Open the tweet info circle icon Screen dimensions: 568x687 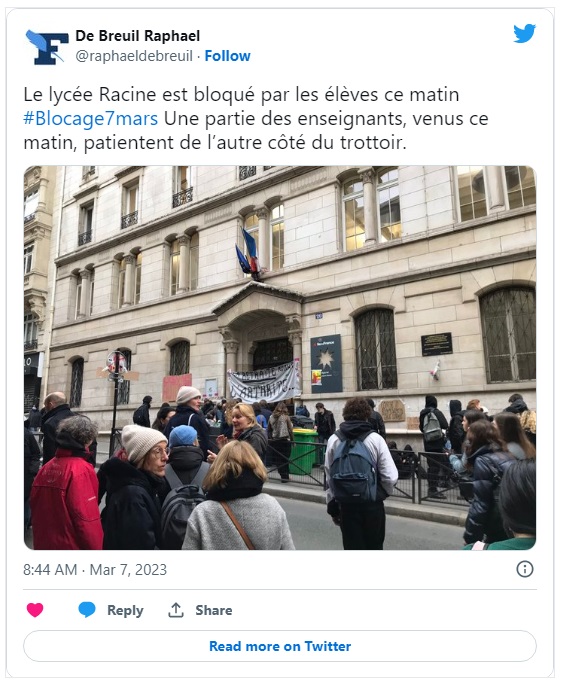pyautogui.click(x=525, y=569)
